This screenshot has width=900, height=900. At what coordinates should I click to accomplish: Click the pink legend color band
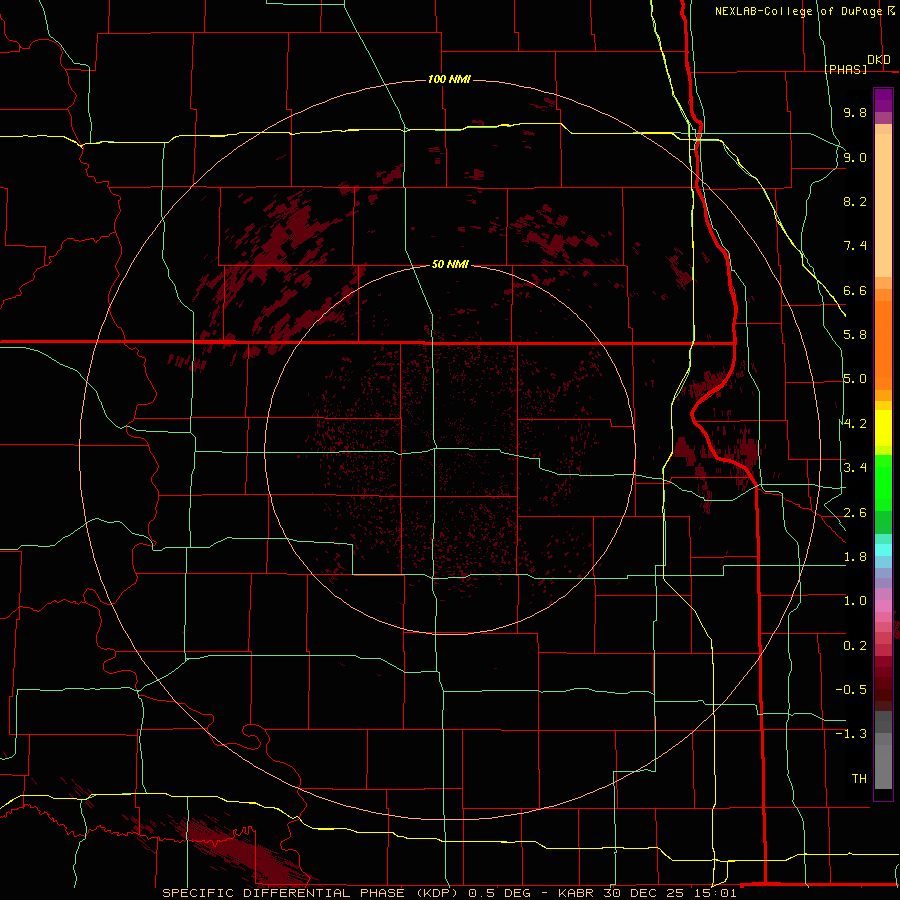pyautogui.click(x=883, y=606)
